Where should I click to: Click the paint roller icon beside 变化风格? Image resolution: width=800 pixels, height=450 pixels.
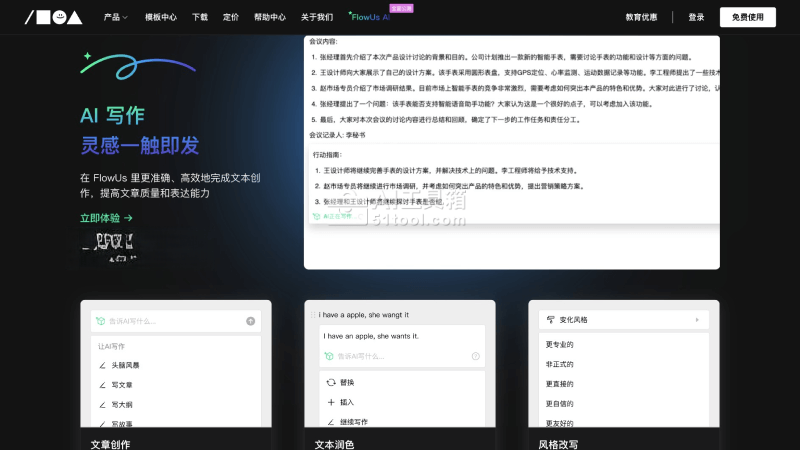[550, 320]
